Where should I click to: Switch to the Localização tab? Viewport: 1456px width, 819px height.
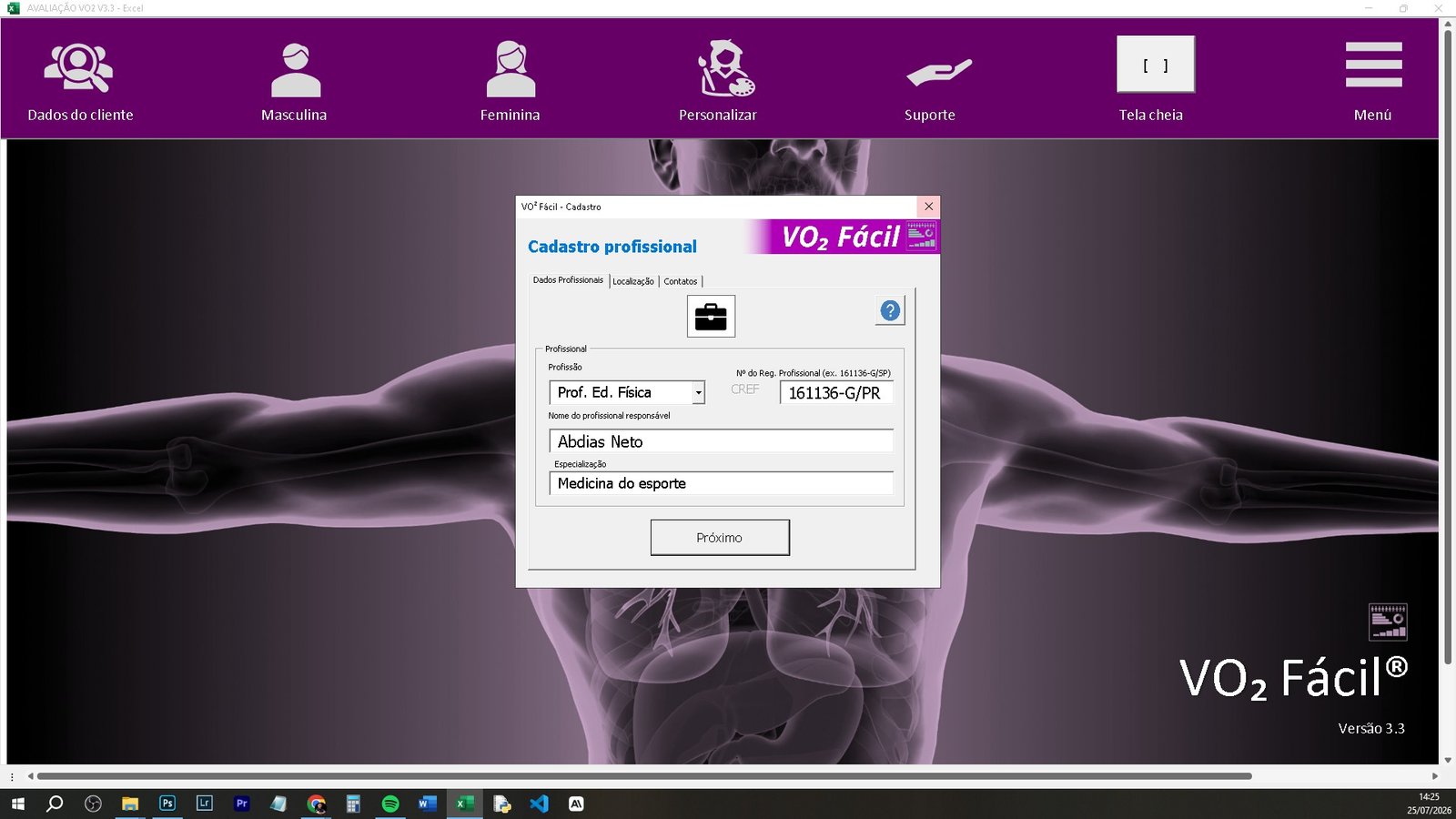pos(633,281)
